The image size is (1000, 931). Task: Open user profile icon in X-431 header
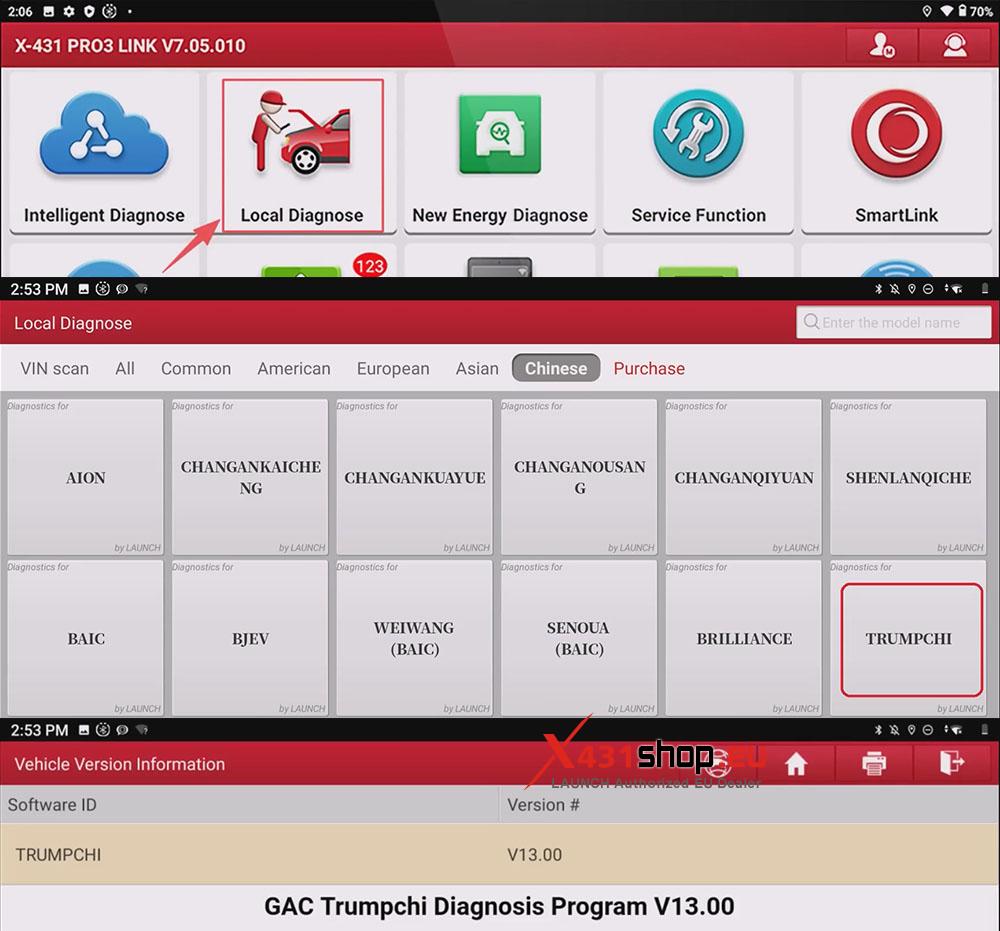click(x=882, y=45)
